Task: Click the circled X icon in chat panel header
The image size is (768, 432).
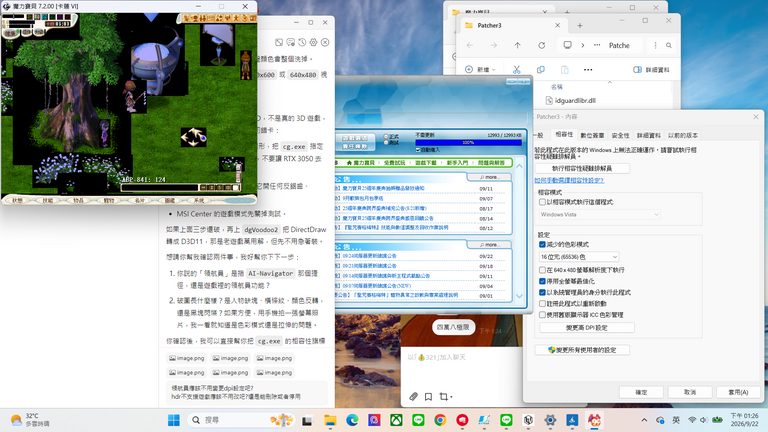Action: point(325,42)
